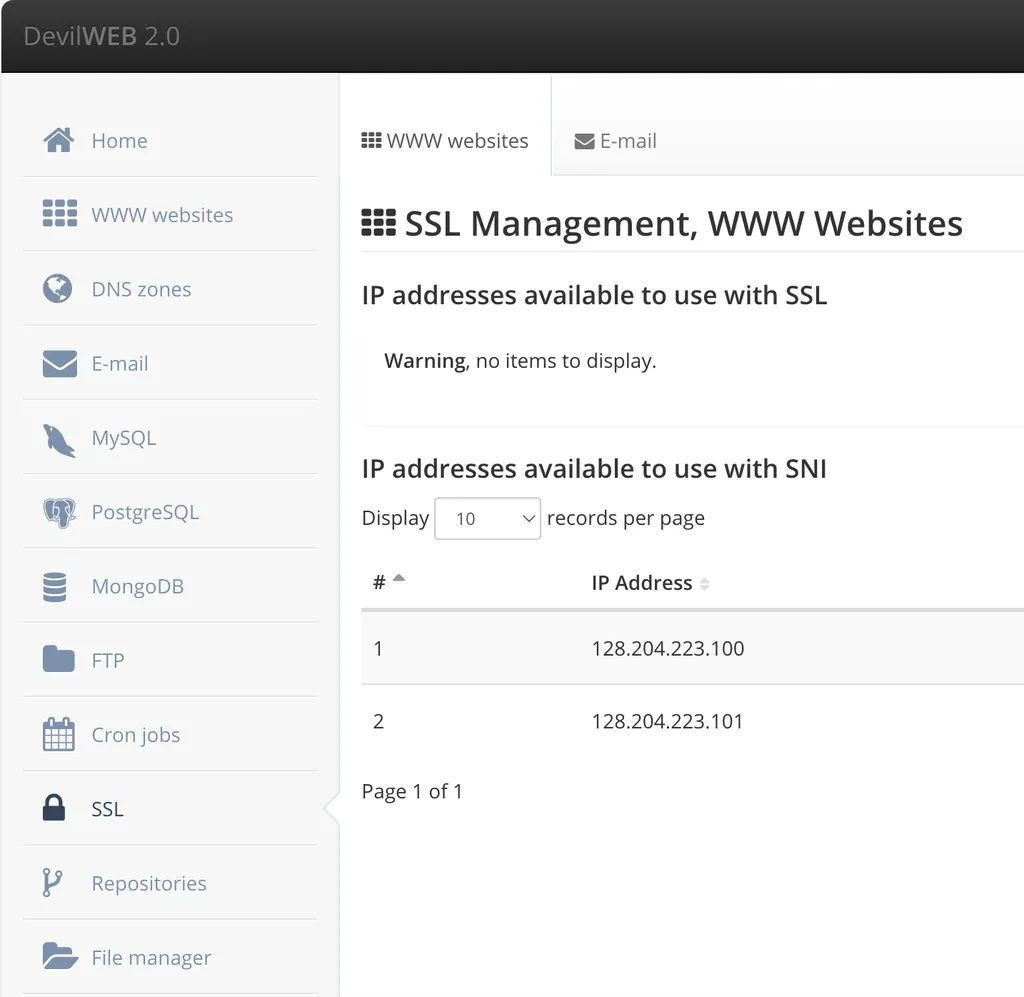Click the PostgreSQL elephant icon

(x=59, y=513)
